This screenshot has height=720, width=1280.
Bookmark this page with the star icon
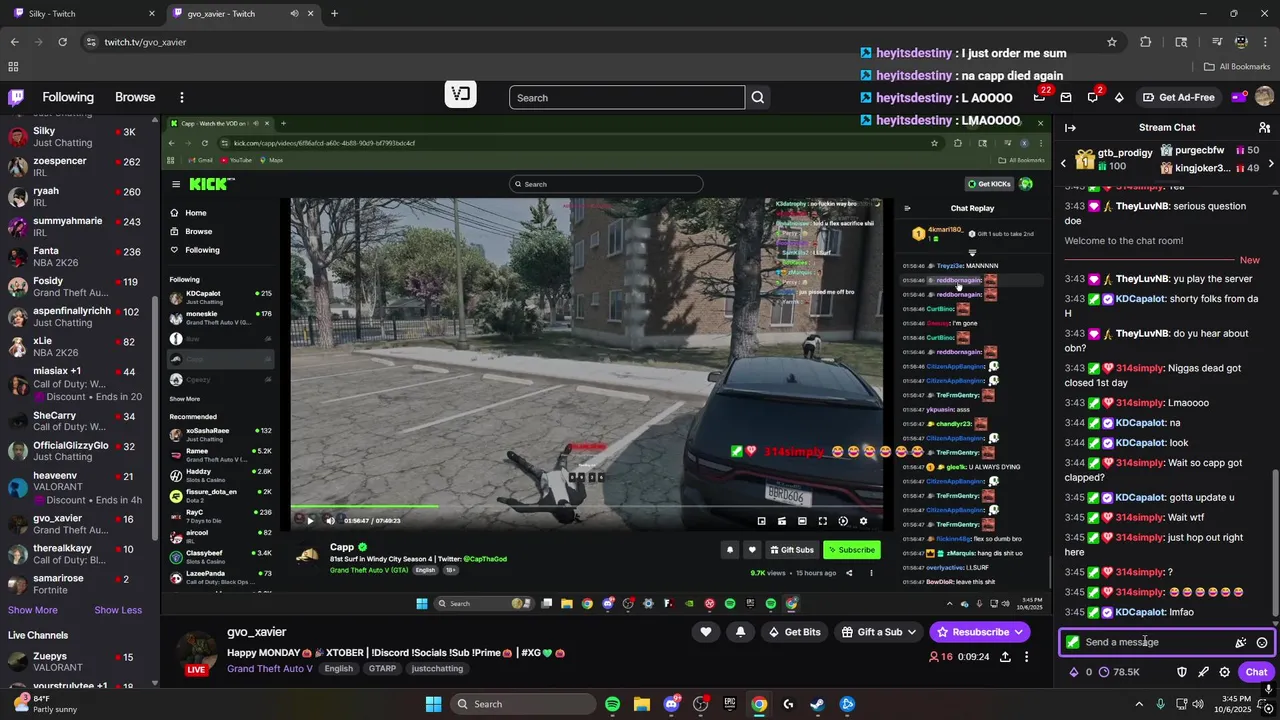click(x=1111, y=42)
